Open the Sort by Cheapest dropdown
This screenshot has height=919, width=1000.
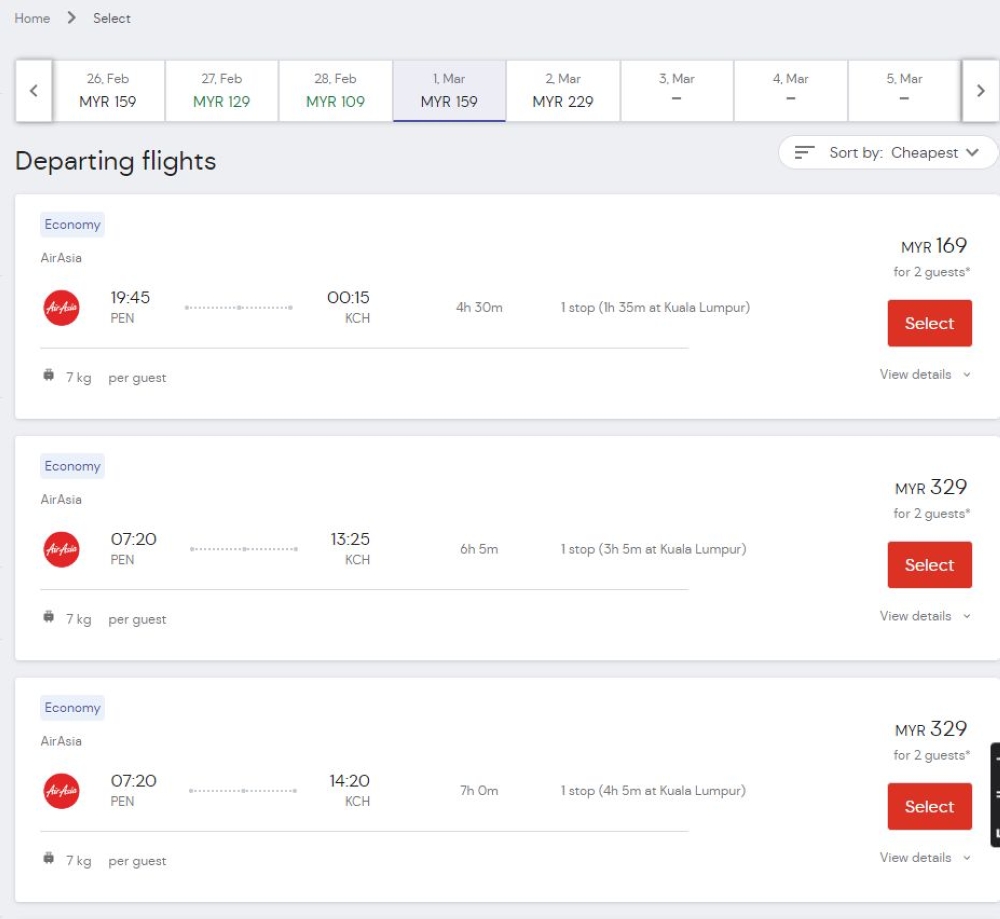[888, 153]
